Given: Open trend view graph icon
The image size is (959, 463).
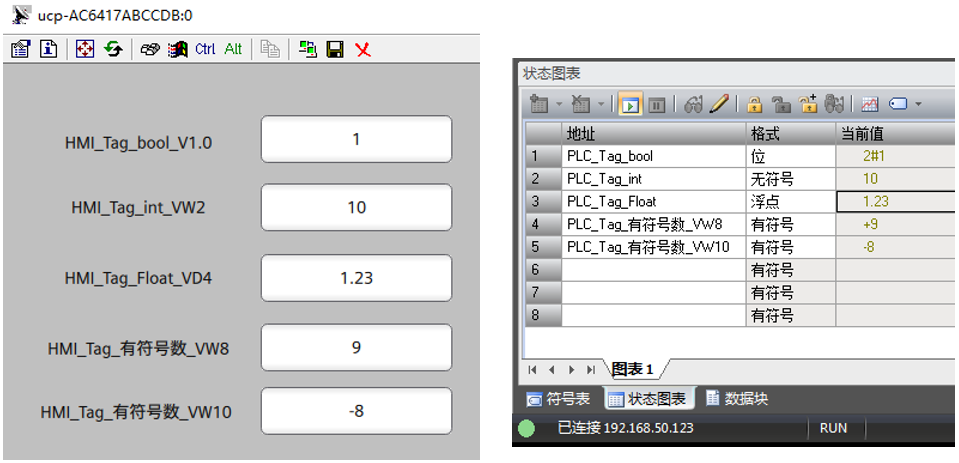Looking at the screenshot, I should (x=870, y=105).
